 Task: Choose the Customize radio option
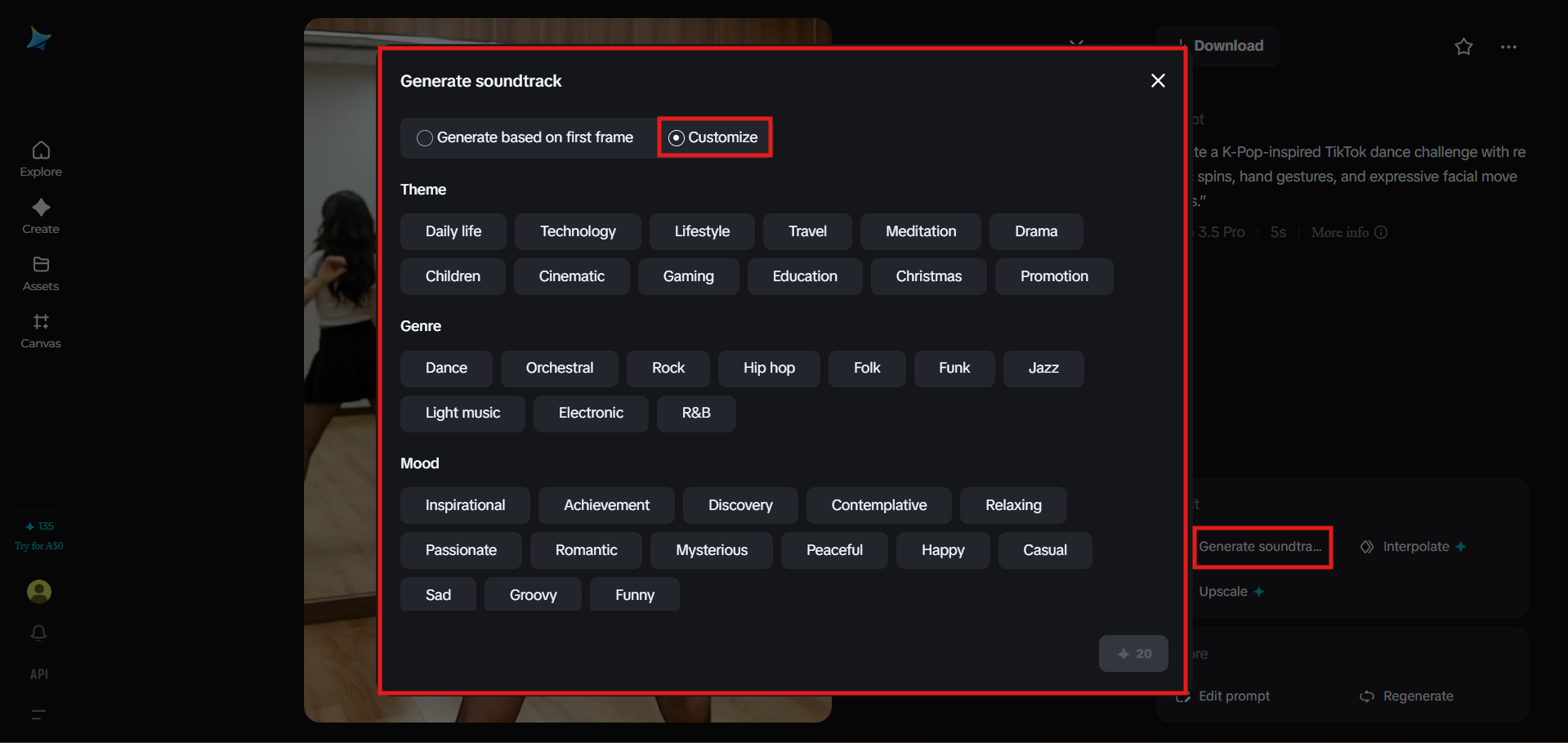[714, 137]
